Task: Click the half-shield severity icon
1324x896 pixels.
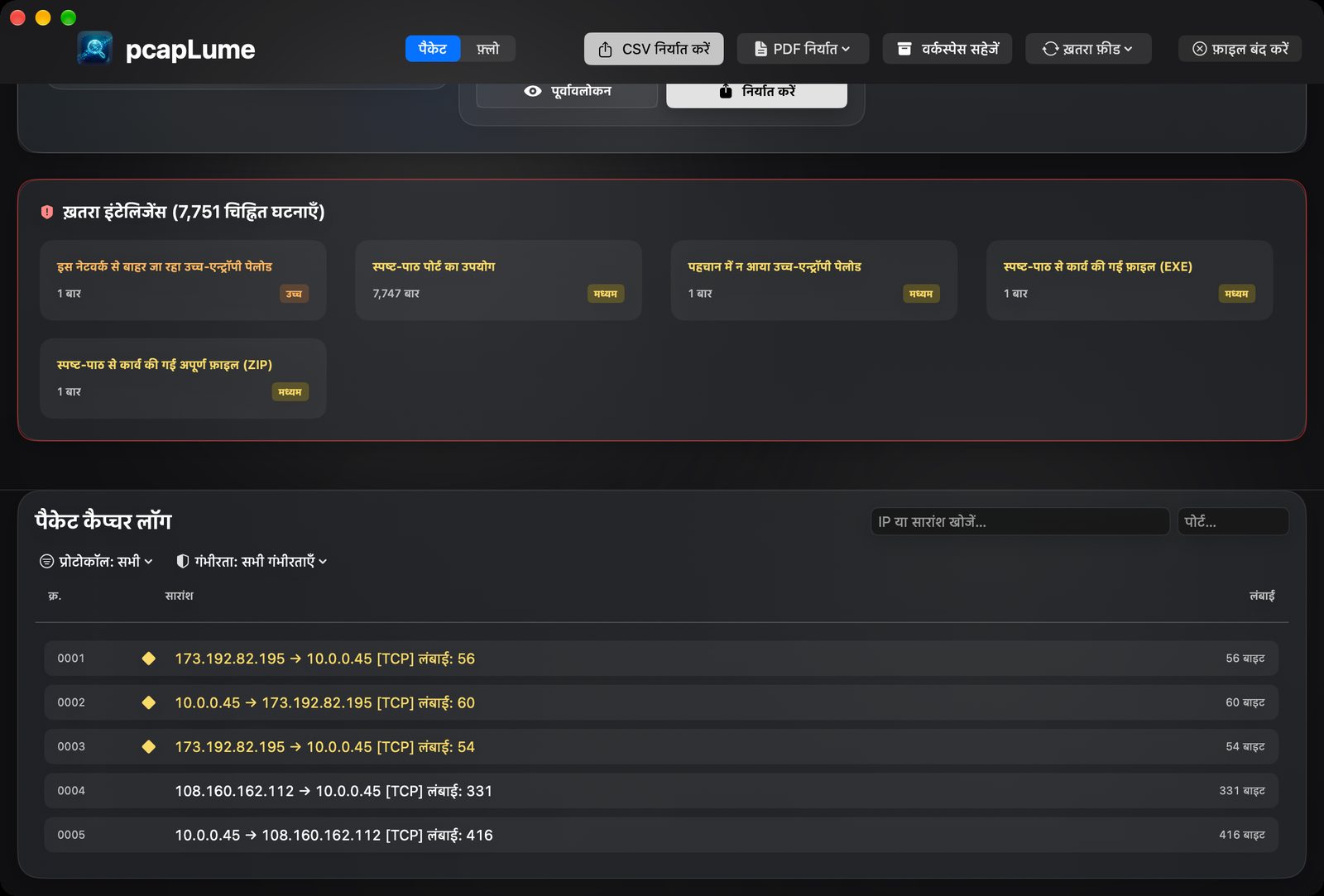Action: pyautogui.click(x=183, y=562)
